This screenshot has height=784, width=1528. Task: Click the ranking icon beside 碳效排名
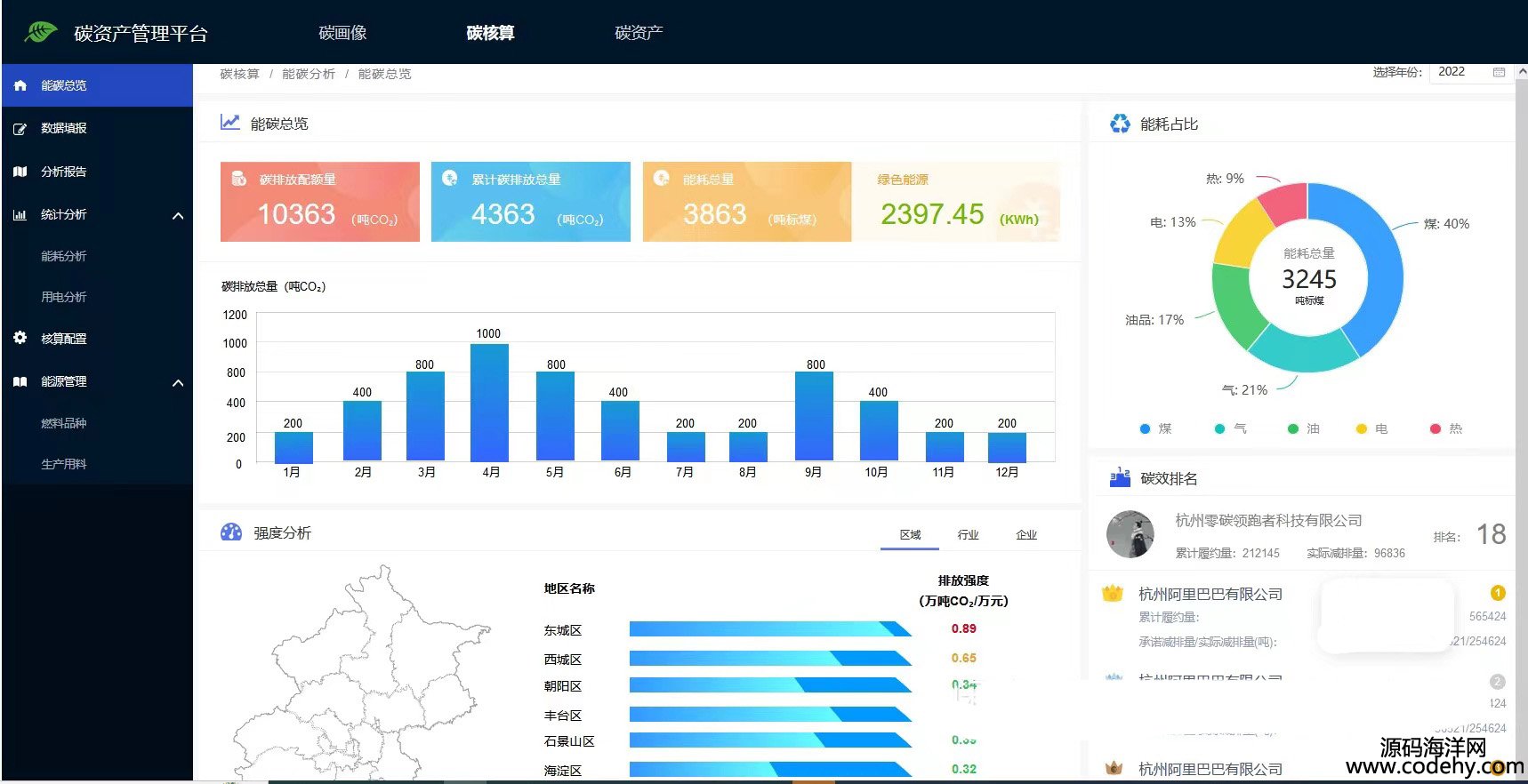tap(1120, 478)
